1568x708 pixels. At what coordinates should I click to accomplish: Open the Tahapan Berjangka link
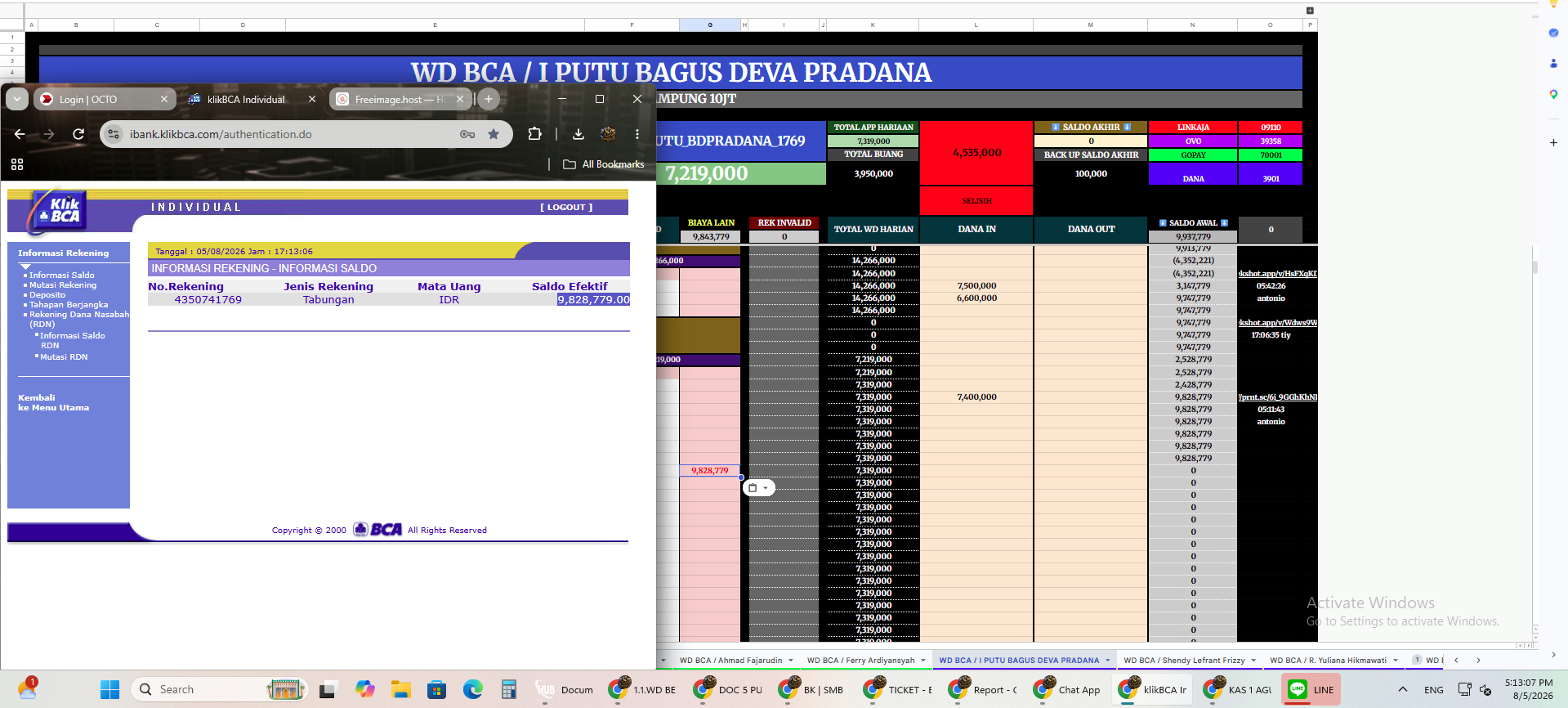coord(69,305)
